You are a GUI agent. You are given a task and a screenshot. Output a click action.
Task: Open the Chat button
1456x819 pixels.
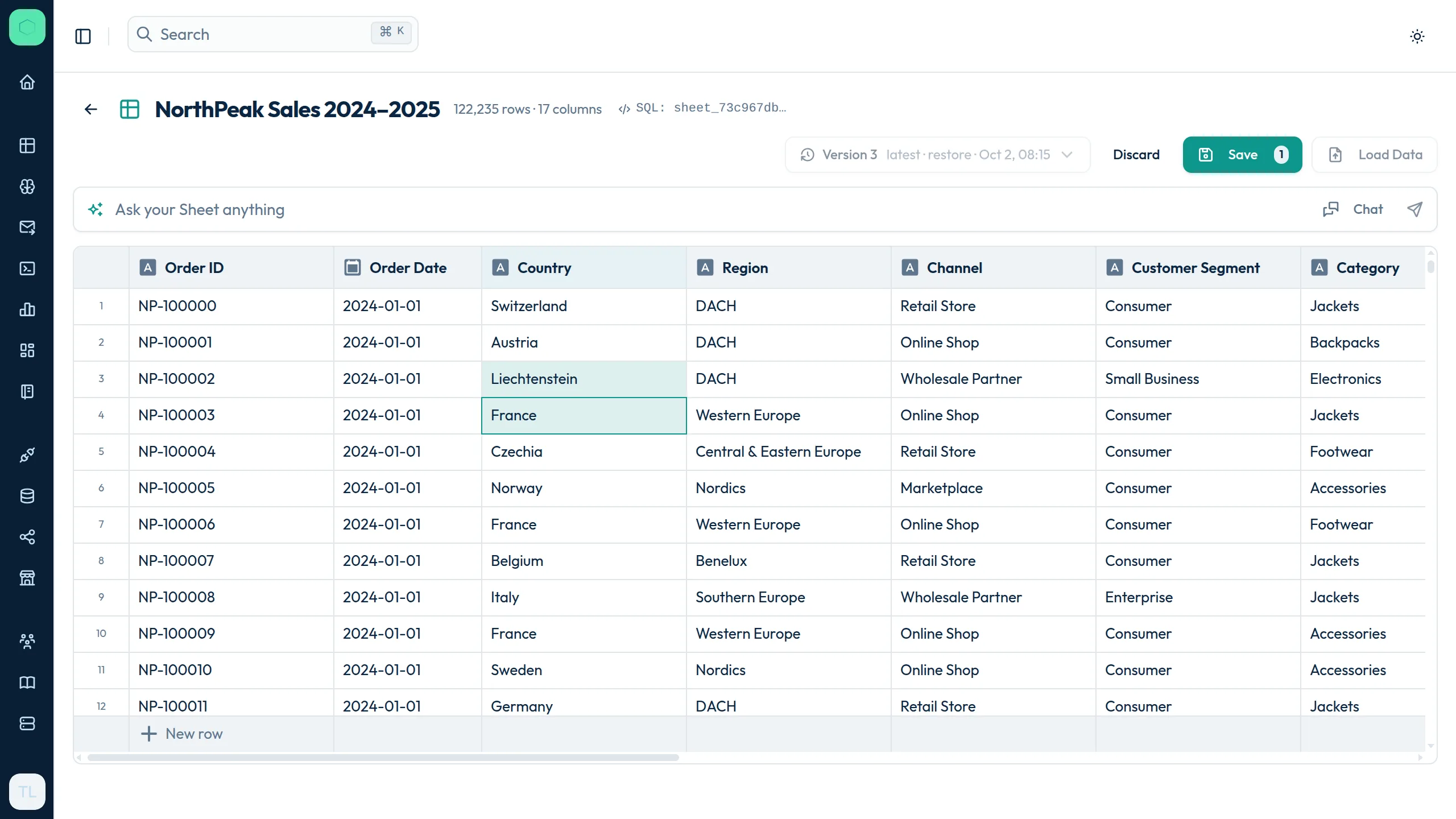(x=1353, y=209)
